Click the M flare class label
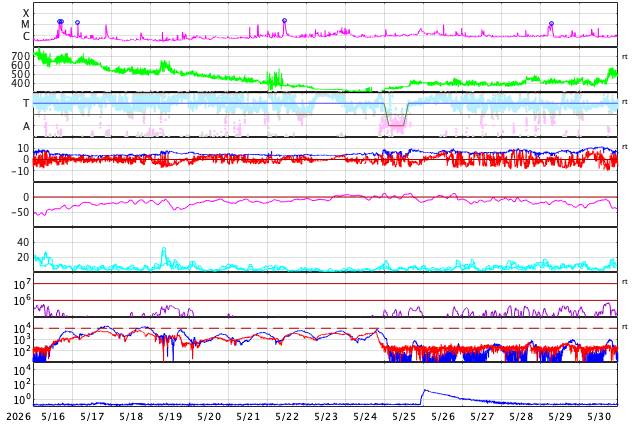The height and width of the screenshot is (424, 634). click(26, 25)
